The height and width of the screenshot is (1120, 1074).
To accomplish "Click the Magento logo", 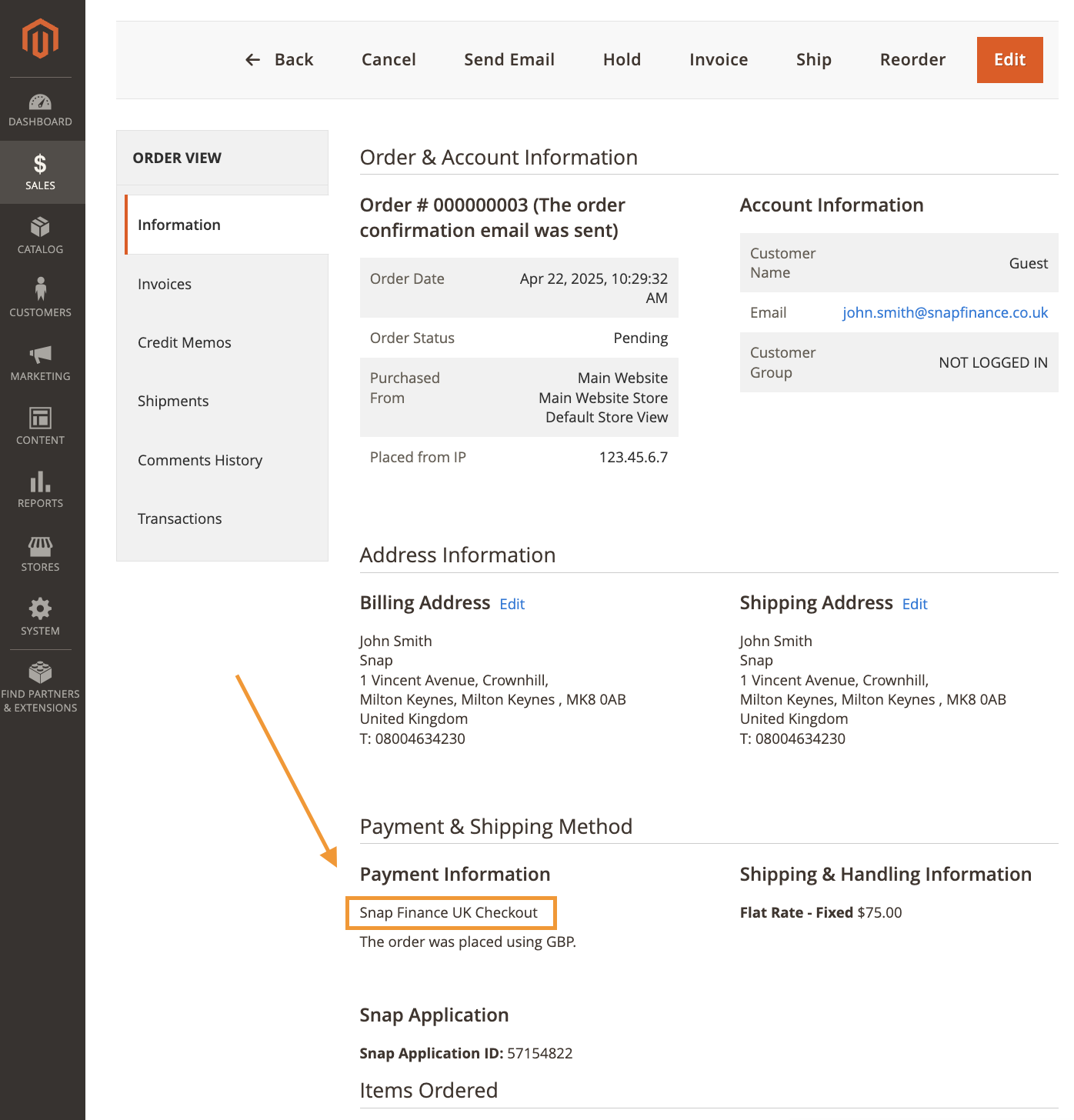I will tap(40, 37).
